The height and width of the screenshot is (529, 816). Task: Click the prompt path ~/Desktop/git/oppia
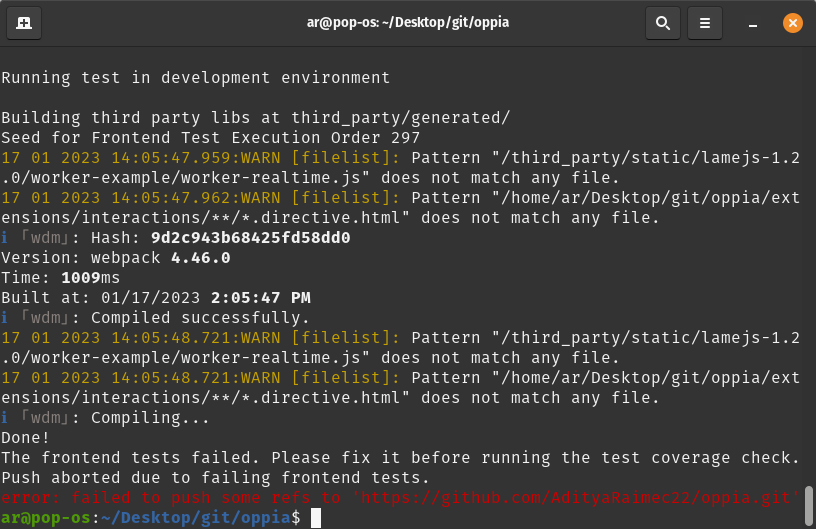[x=196, y=518]
